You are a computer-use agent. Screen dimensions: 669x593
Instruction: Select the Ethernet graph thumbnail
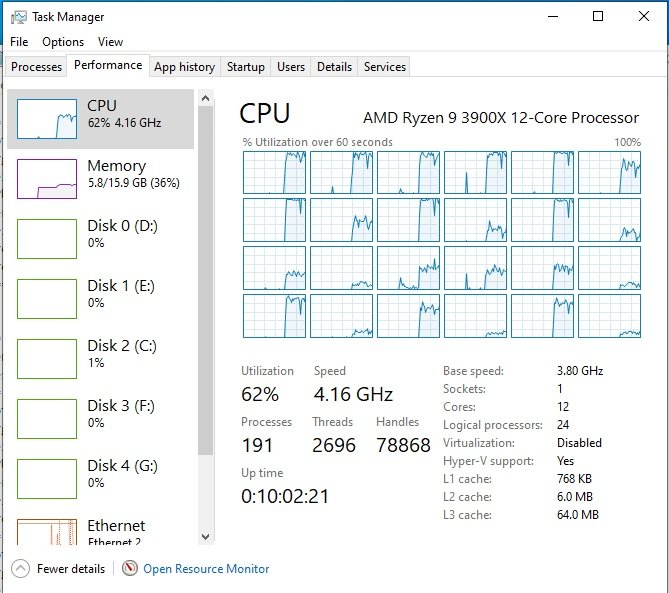coord(47,532)
